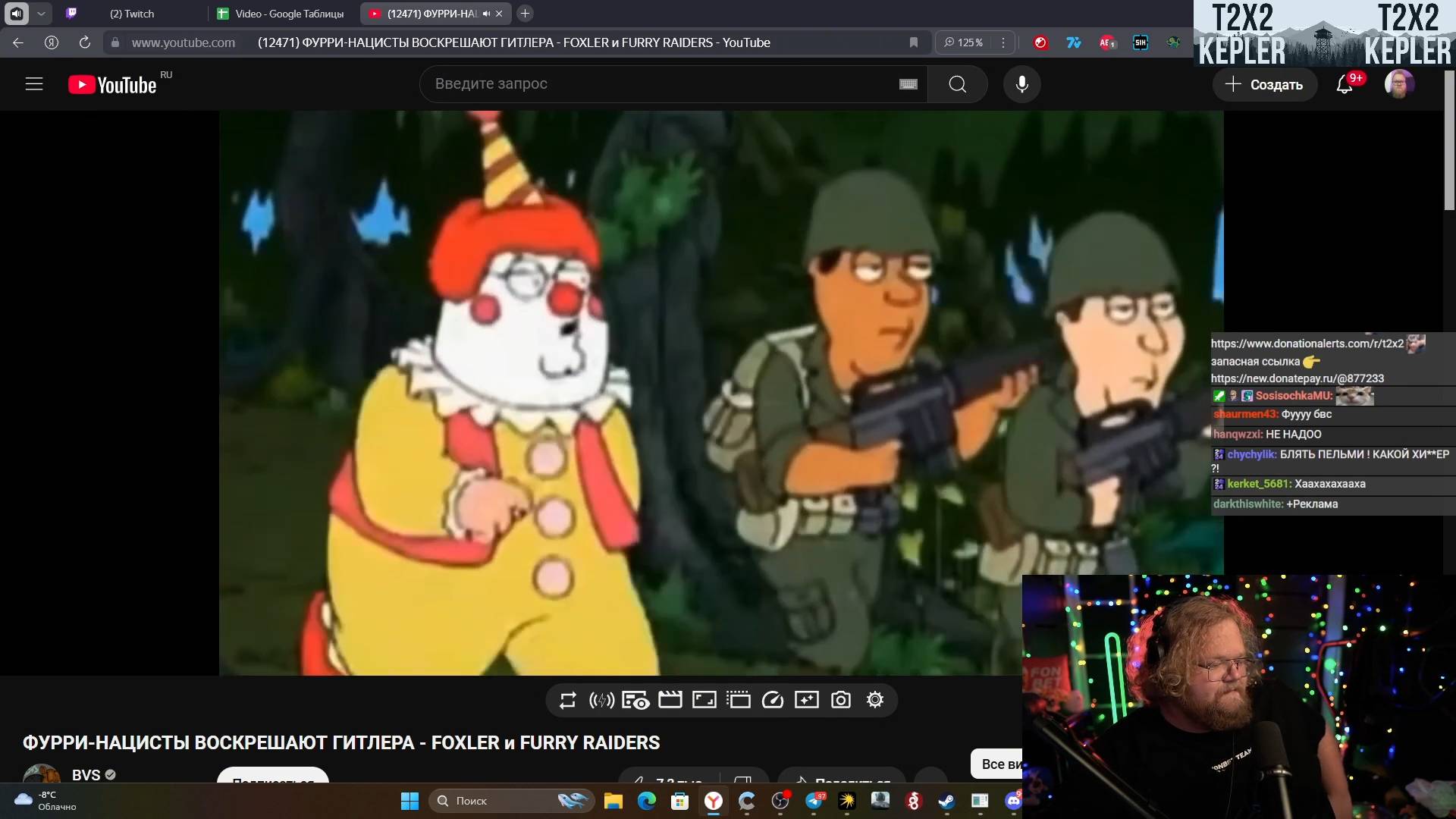This screenshot has width=1456, height=819.
Task: Click the red circle browser extension
Action: pos(1040,43)
